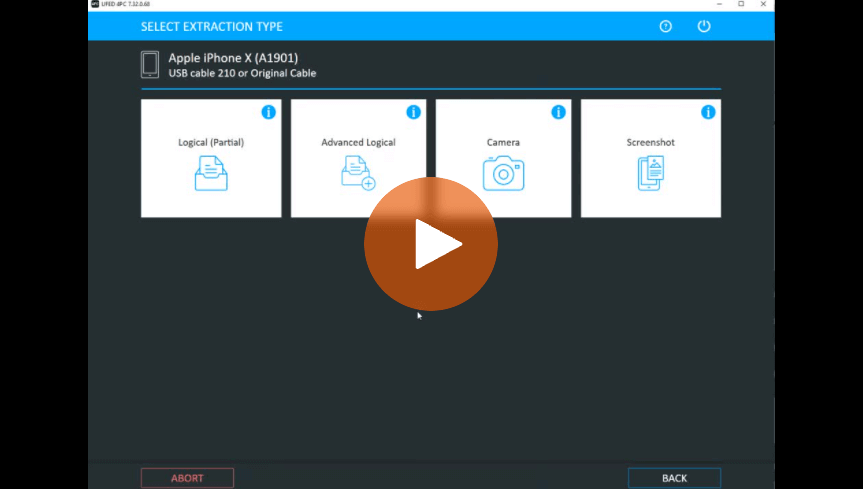The width and height of the screenshot is (863, 489).
Task: Click the camera icon in Camera tile
Action: tap(503, 174)
